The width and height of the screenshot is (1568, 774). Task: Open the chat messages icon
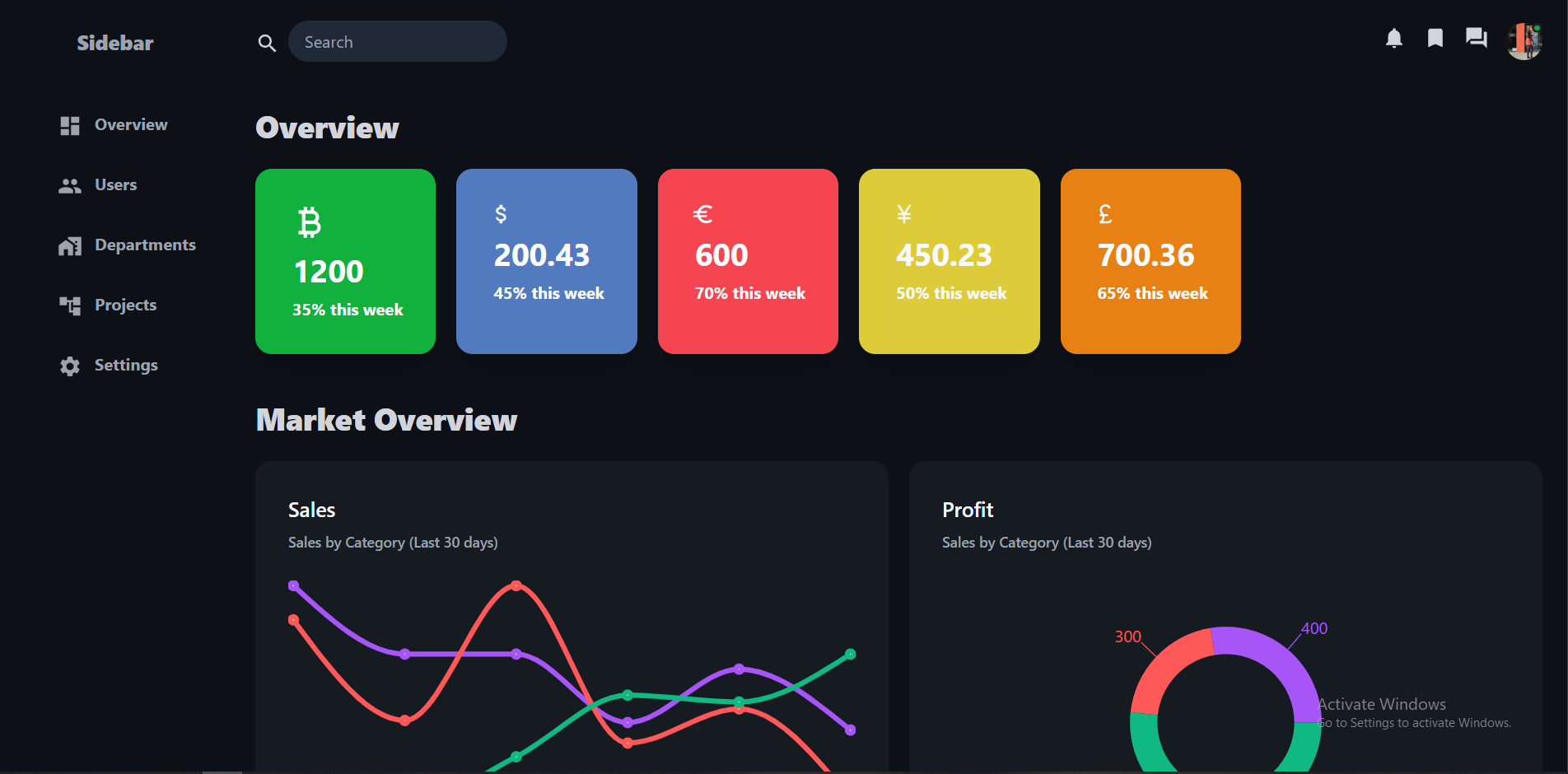[x=1476, y=38]
